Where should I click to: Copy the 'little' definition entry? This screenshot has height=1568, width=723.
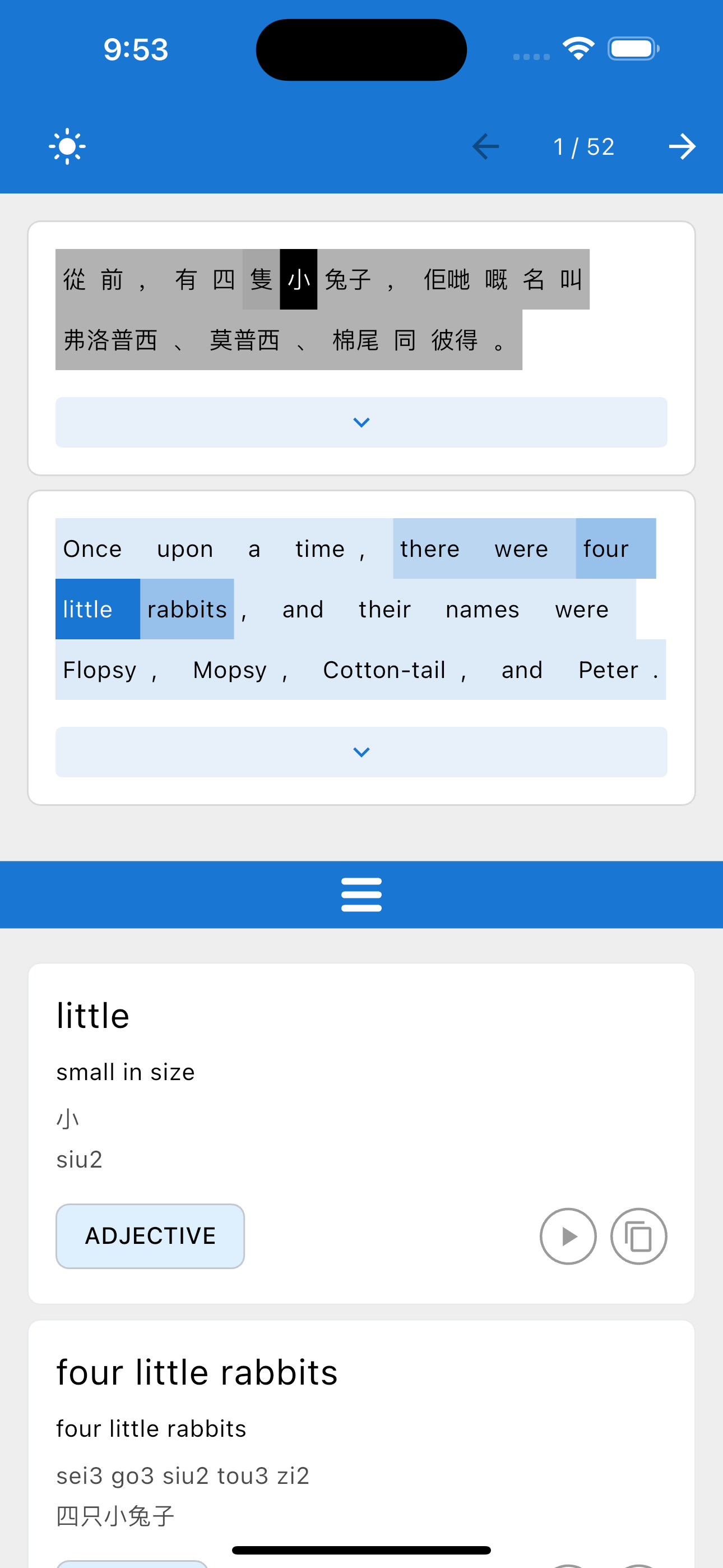tap(638, 1236)
